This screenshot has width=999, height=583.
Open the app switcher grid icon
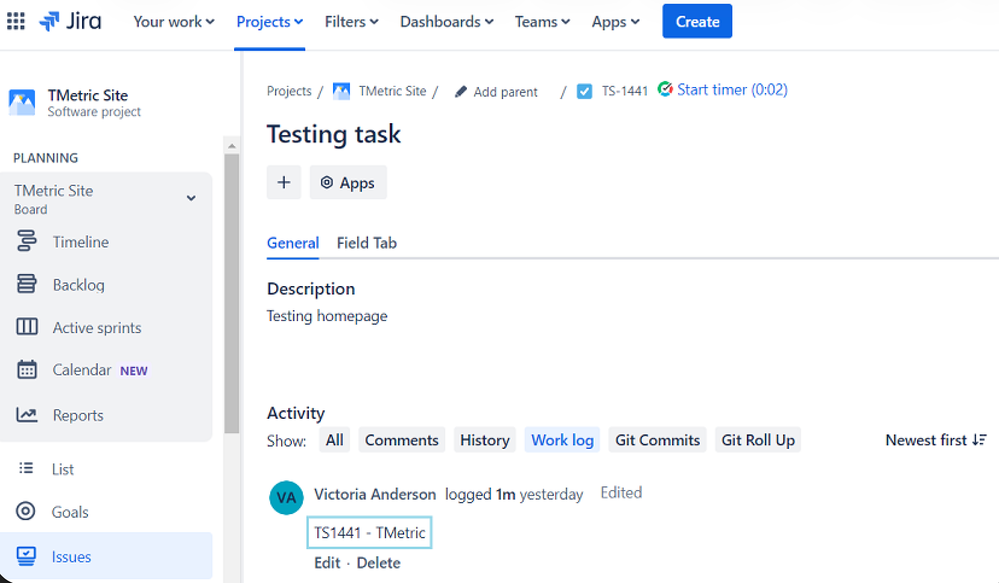(x=16, y=21)
